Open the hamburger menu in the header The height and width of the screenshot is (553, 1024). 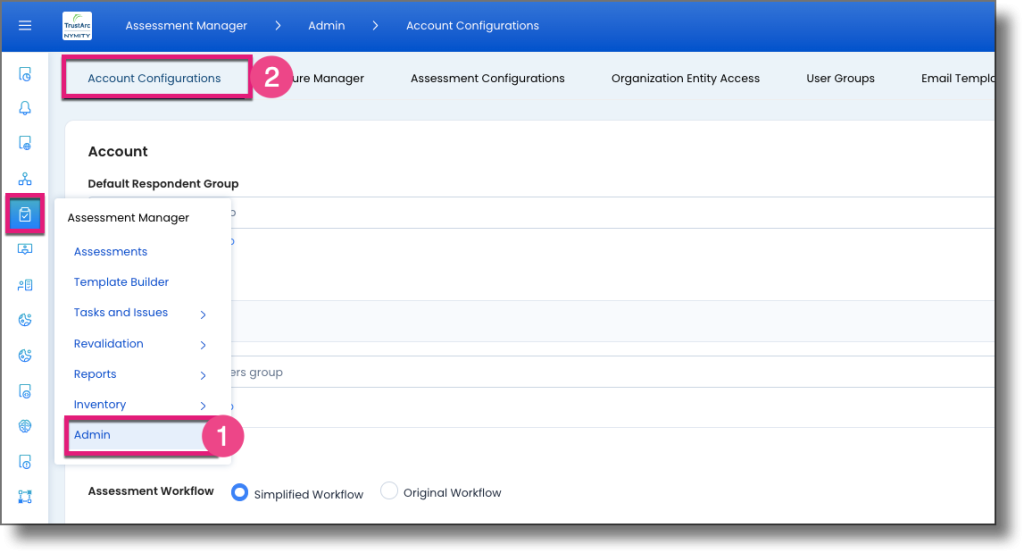click(x=25, y=25)
